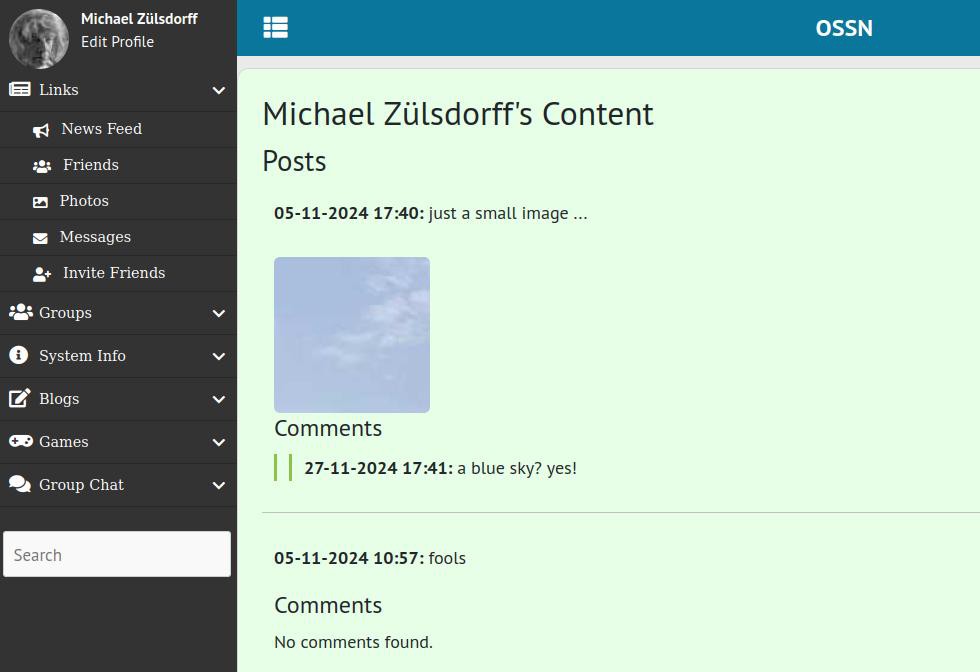Image resolution: width=980 pixels, height=672 pixels.
Task: Open the Group Chat sidebar menu
Action: click(81, 485)
